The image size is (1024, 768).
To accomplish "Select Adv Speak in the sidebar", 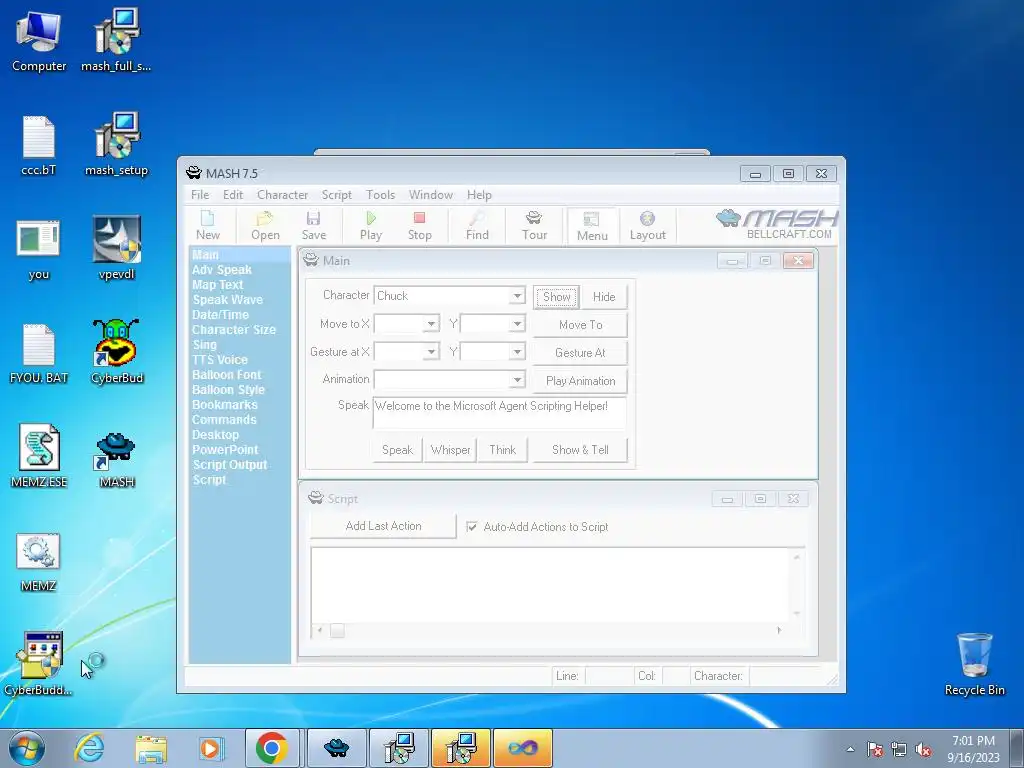I will 221,270.
